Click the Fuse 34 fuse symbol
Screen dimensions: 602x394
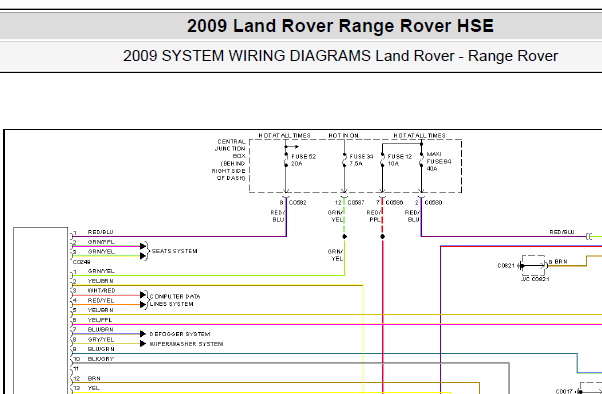coord(344,160)
